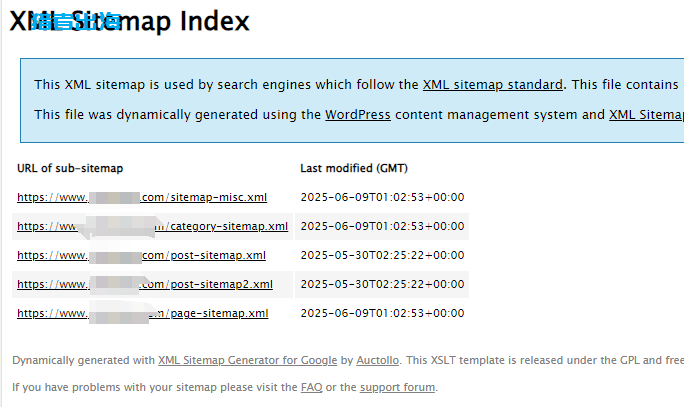Visit XML Sitemap Generator for Google link
This screenshot has width=684, height=407.
coord(247,360)
